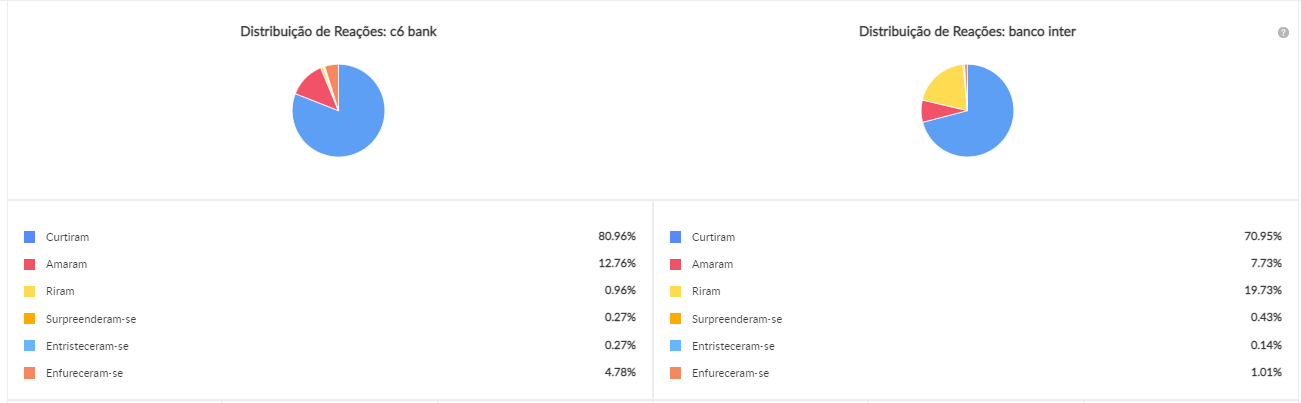Click the "Distribuição de Reações: c6 bank" title
Viewport: 1301px width, 403px height.
338,32
